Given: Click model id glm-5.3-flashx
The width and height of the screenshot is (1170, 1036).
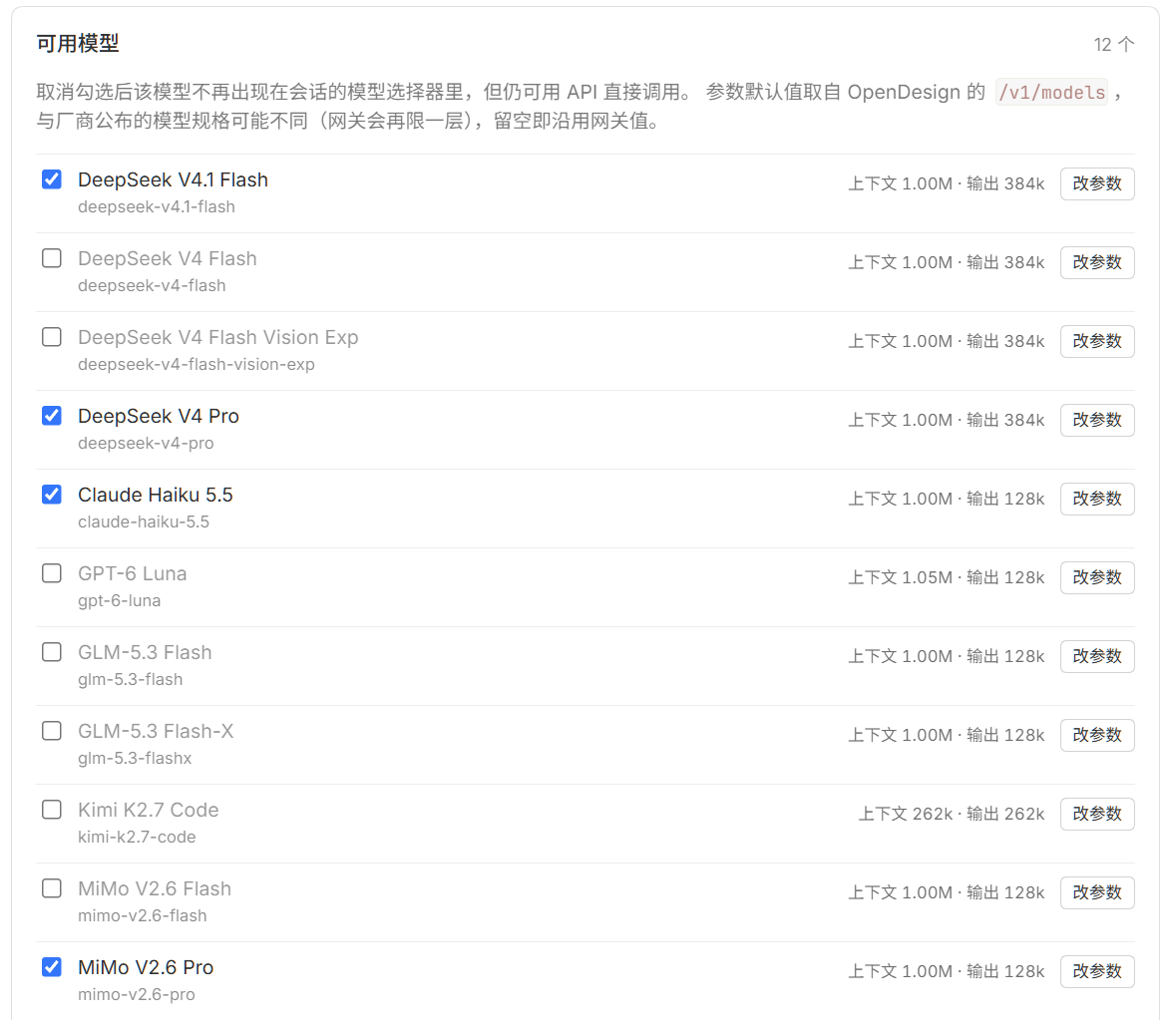Looking at the screenshot, I should [135, 758].
